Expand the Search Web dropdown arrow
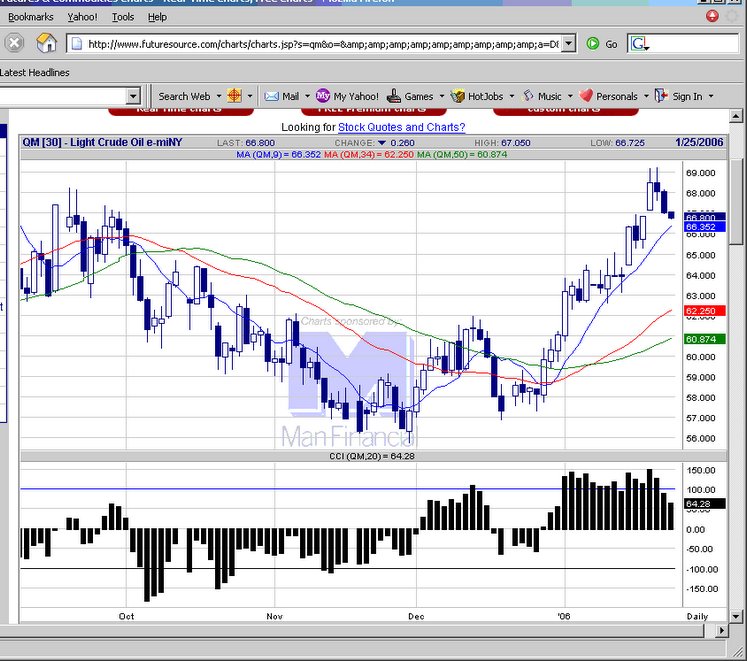The width and height of the screenshot is (747, 661). 219,96
